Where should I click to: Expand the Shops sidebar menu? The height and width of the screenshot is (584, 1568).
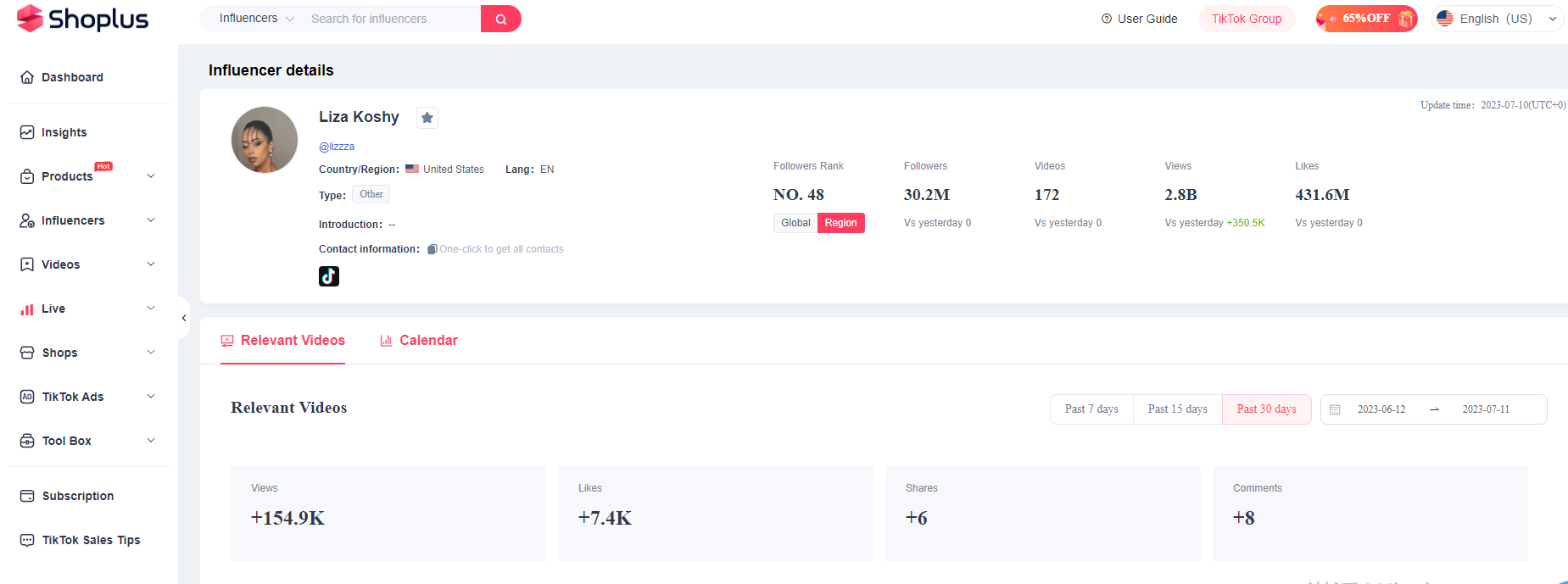pyautogui.click(x=151, y=353)
